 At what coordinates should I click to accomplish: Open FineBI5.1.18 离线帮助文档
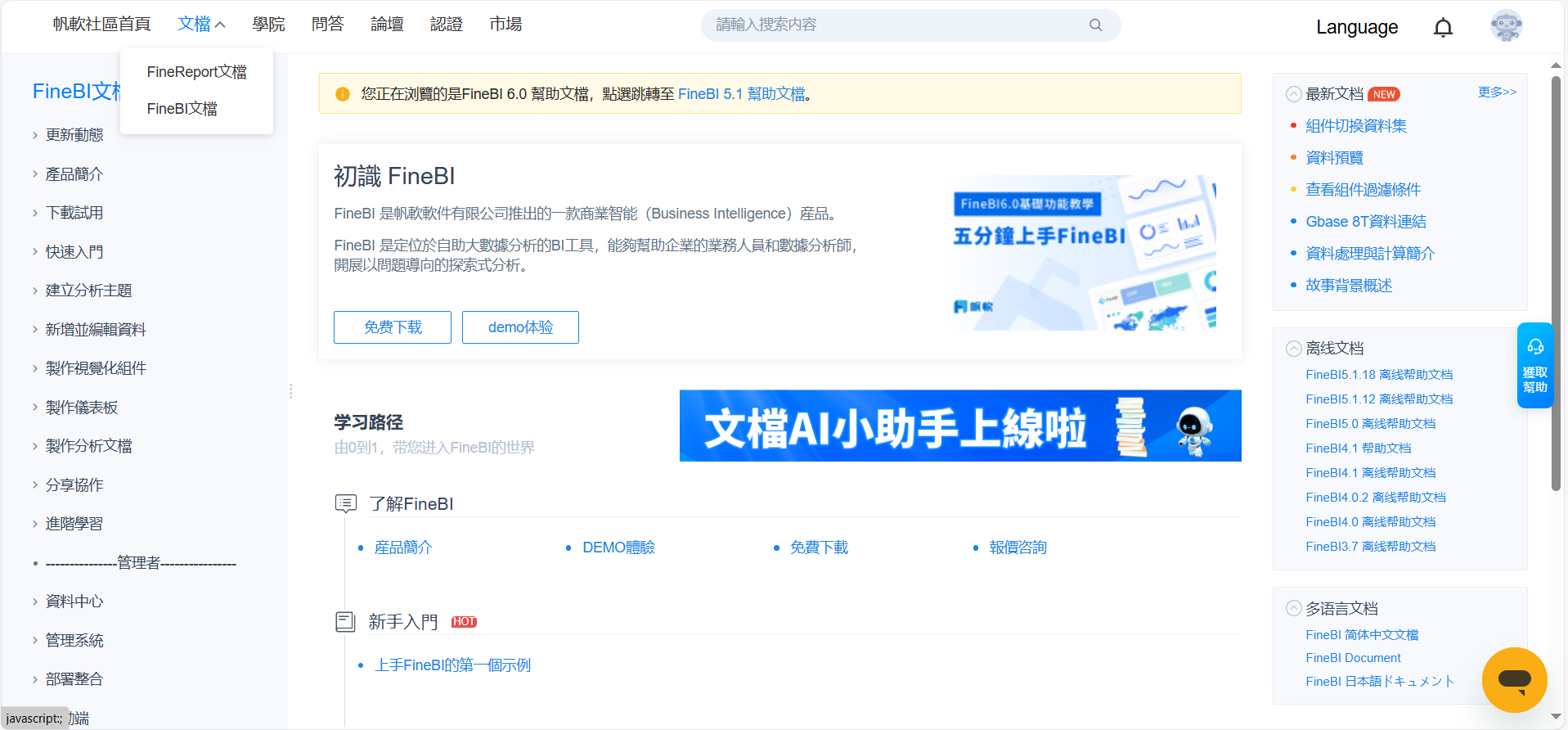click(1379, 375)
